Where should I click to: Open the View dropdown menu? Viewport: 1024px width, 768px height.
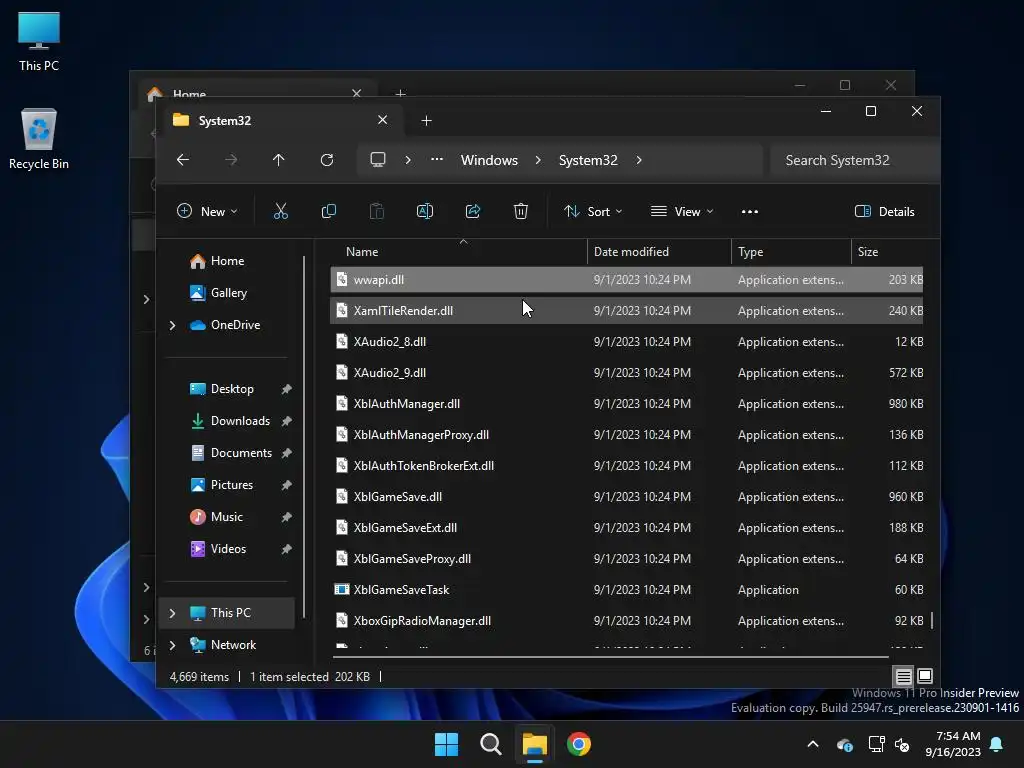682,212
